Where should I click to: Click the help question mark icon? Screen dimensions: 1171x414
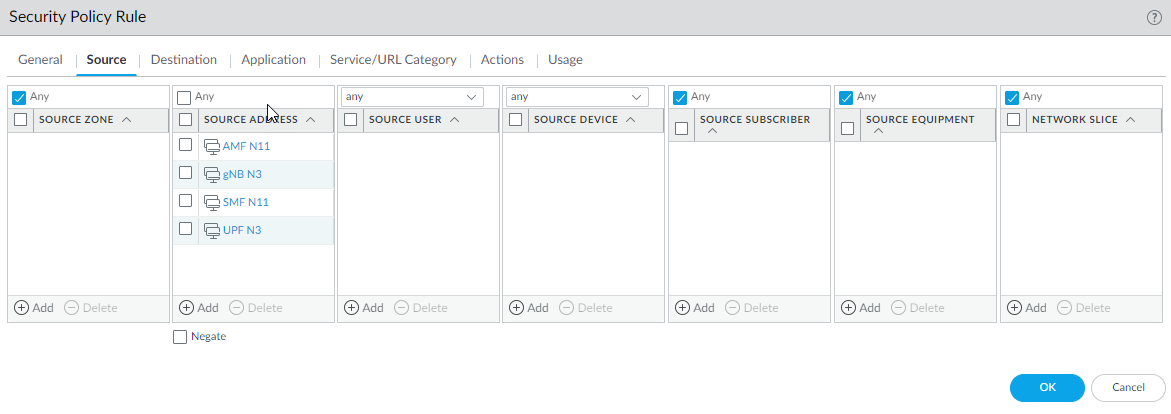pos(1153,18)
